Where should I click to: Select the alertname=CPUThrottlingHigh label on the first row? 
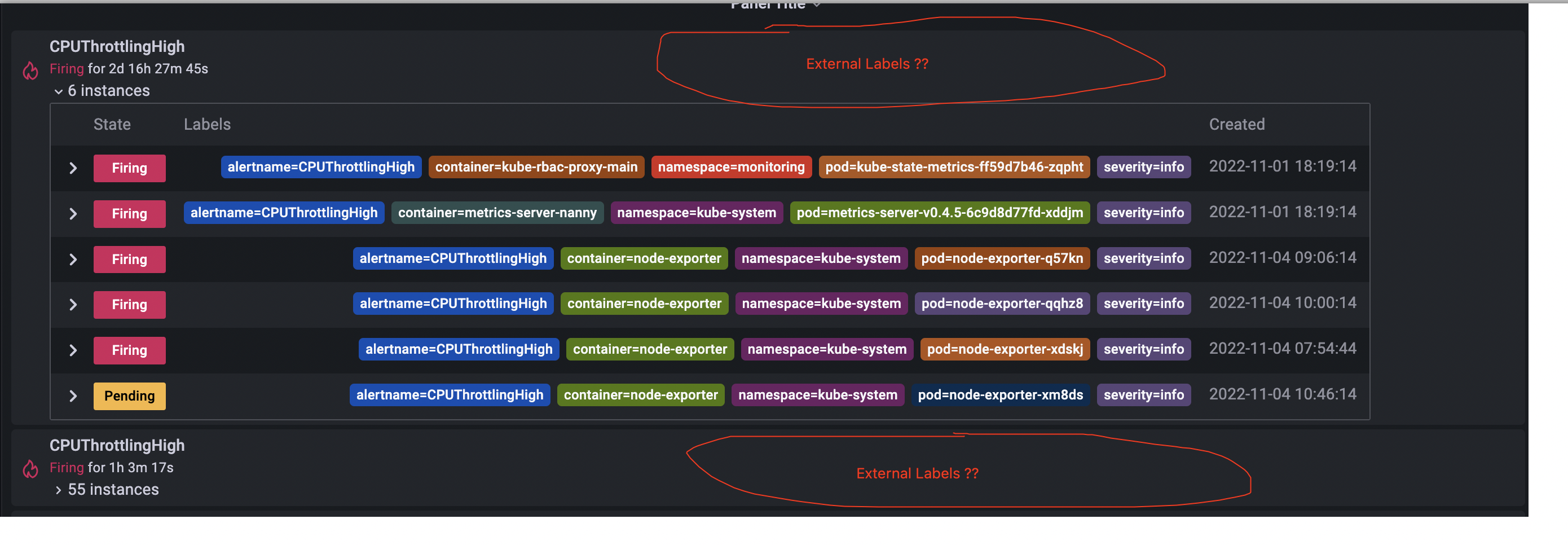click(x=321, y=167)
